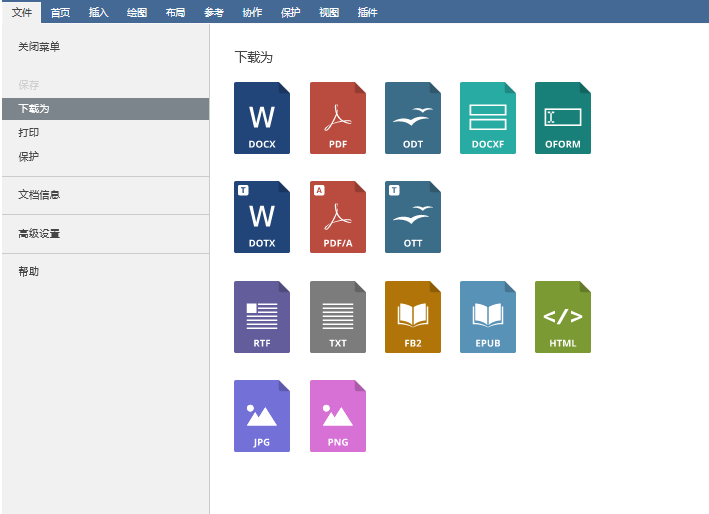Download the document as EPUB
The width and height of the screenshot is (709, 514).
tap(488, 317)
